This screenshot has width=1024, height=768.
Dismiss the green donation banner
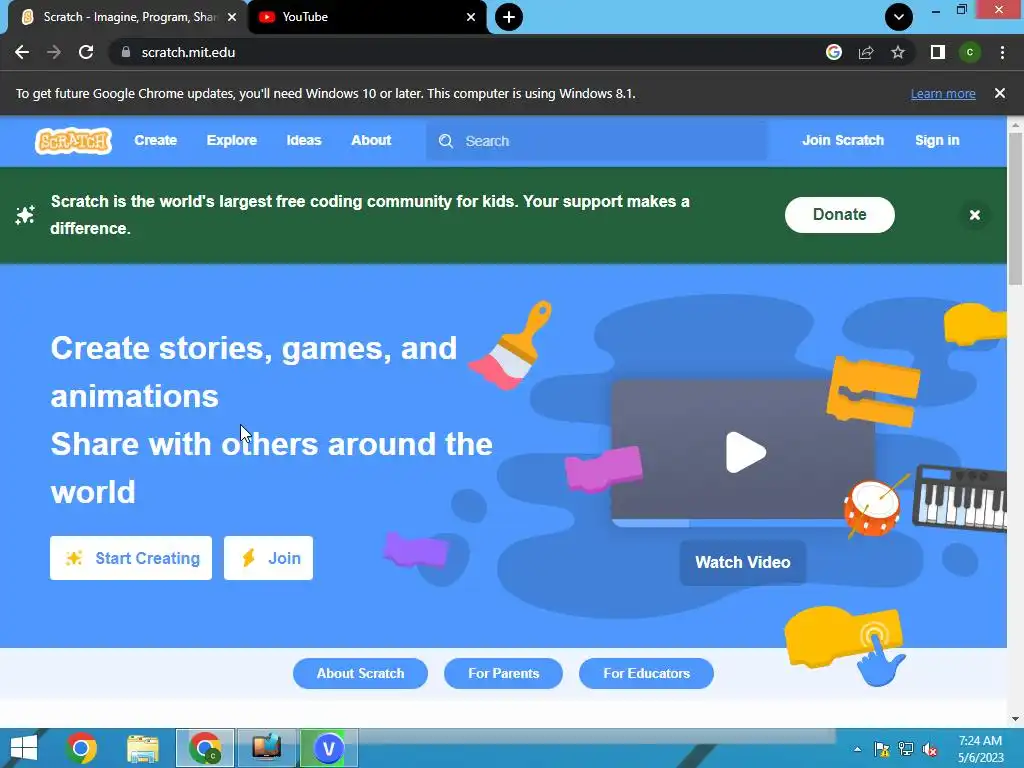point(974,215)
